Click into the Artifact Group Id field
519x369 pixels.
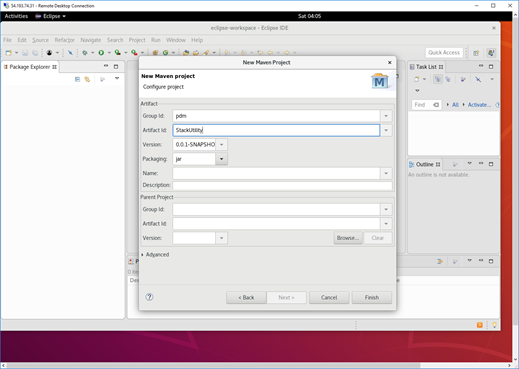(276, 116)
